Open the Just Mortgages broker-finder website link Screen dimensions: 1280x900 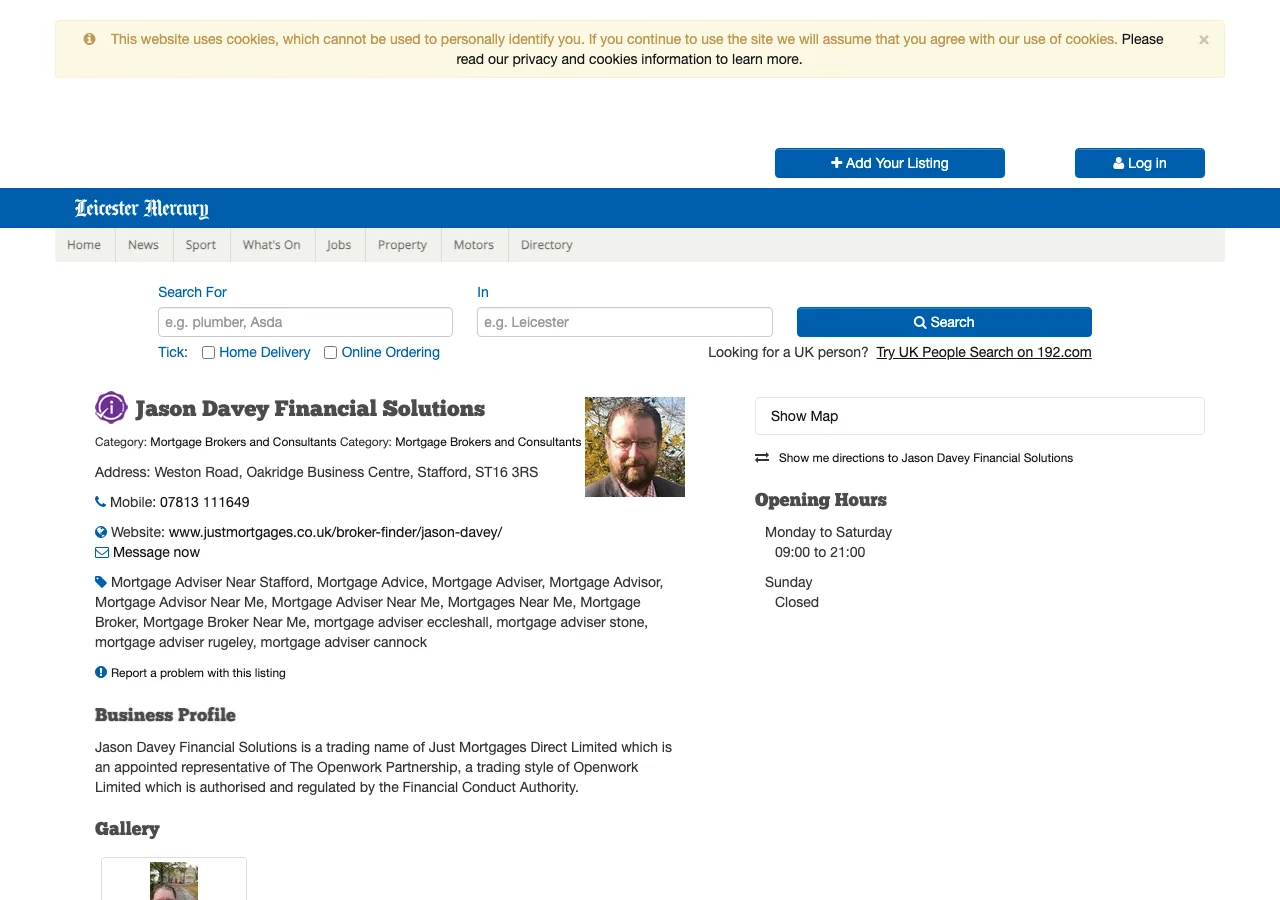point(332,531)
